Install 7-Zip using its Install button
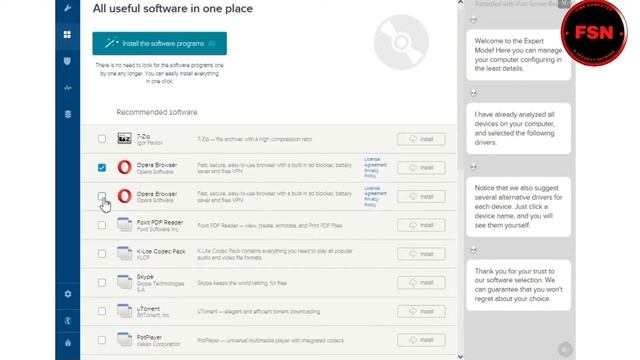 (421, 139)
